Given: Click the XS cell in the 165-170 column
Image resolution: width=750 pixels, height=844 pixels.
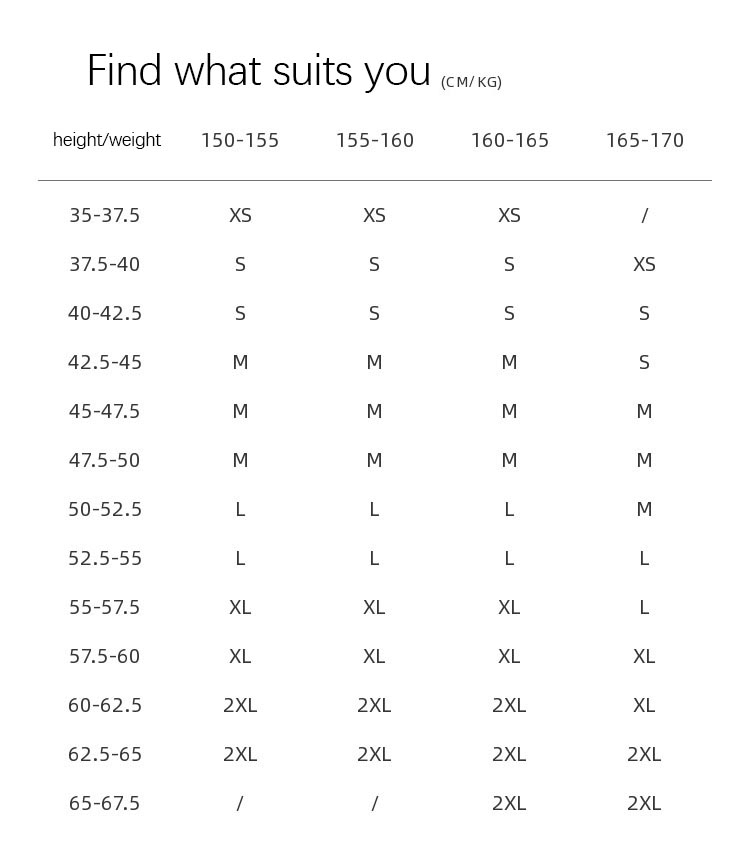Looking at the screenshot, I should 645,264.
